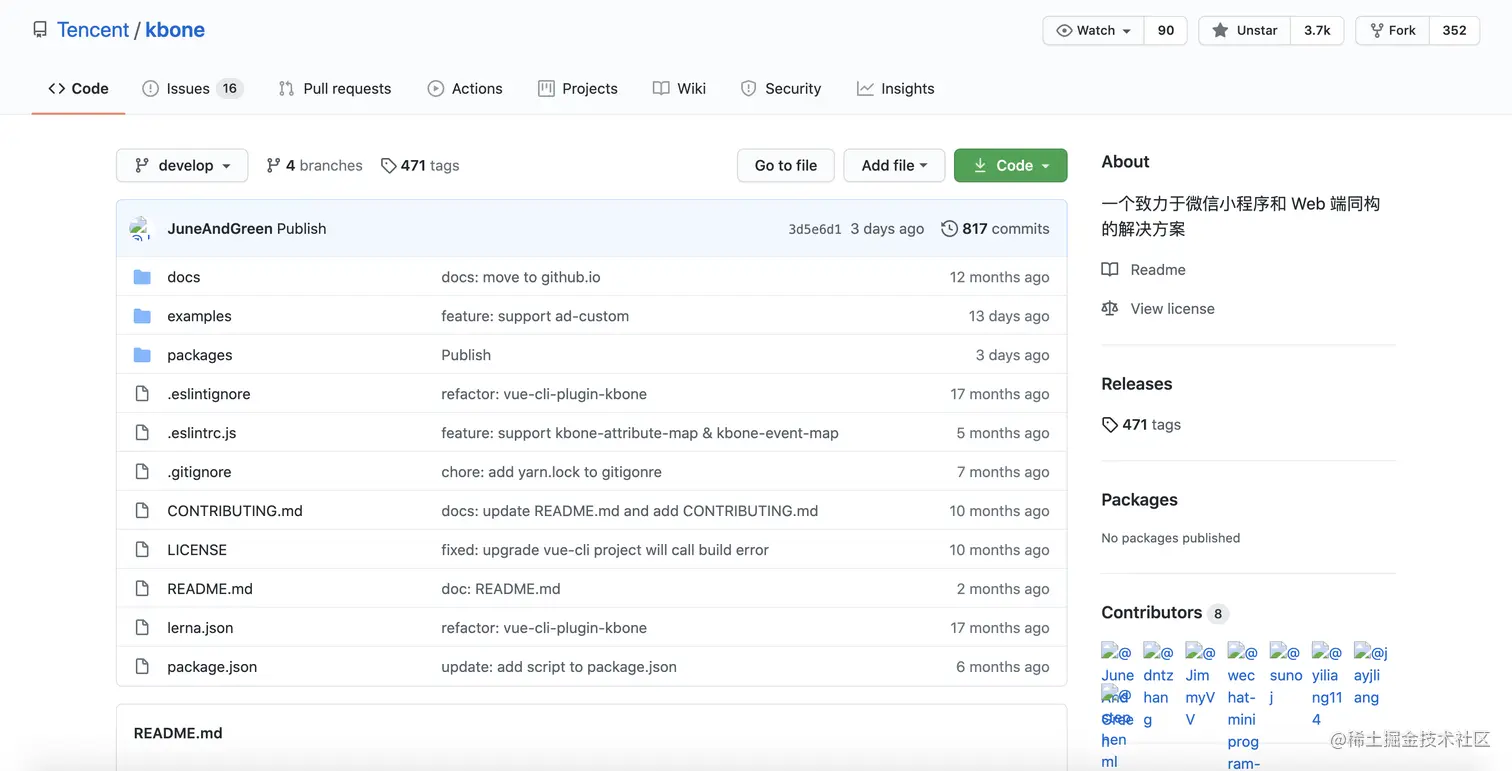The height and width of the screenshot is (771, 1512).
Task: Click the branches icon next to 4 branches
Action: tap(273, 166)
